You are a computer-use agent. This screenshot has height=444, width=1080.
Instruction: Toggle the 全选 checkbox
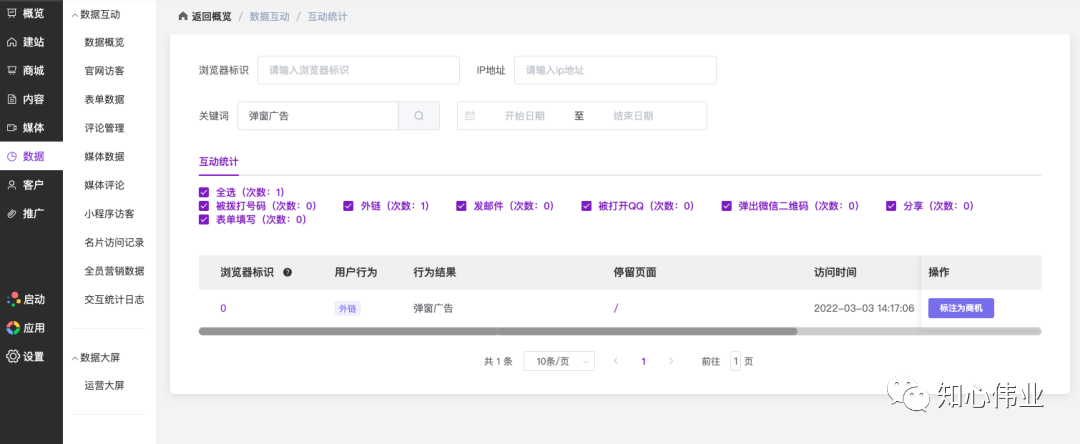(204, 192)
